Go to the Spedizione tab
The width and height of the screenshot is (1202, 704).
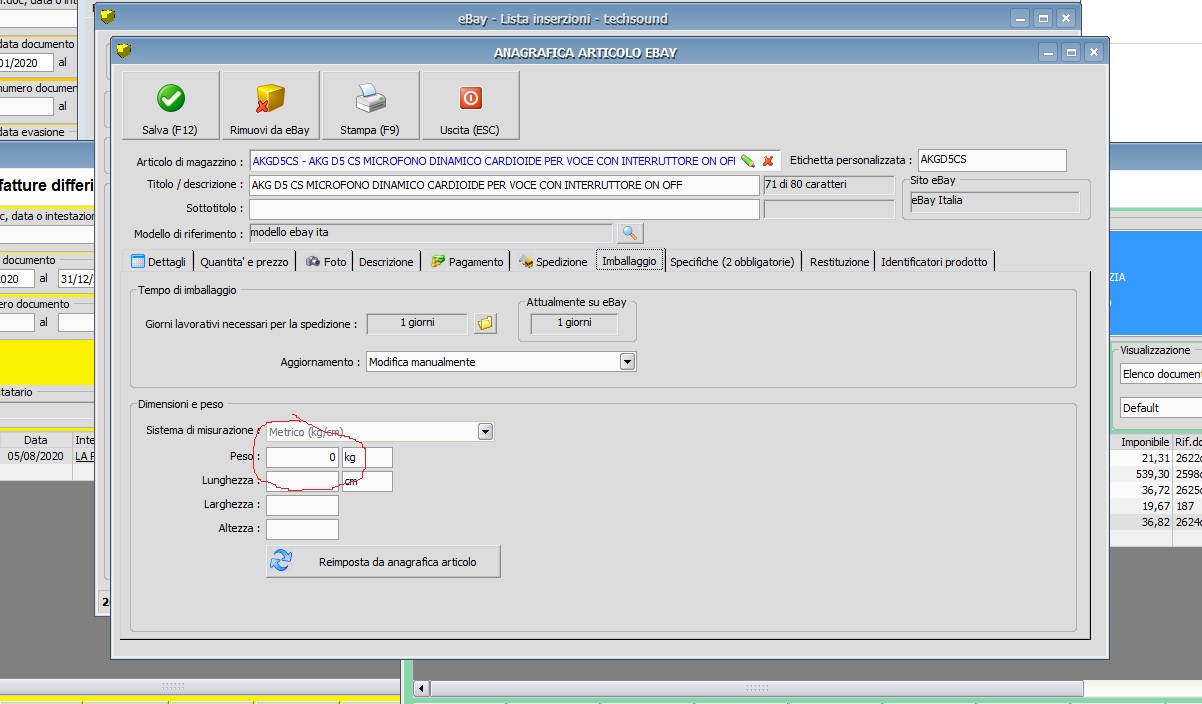552,261
